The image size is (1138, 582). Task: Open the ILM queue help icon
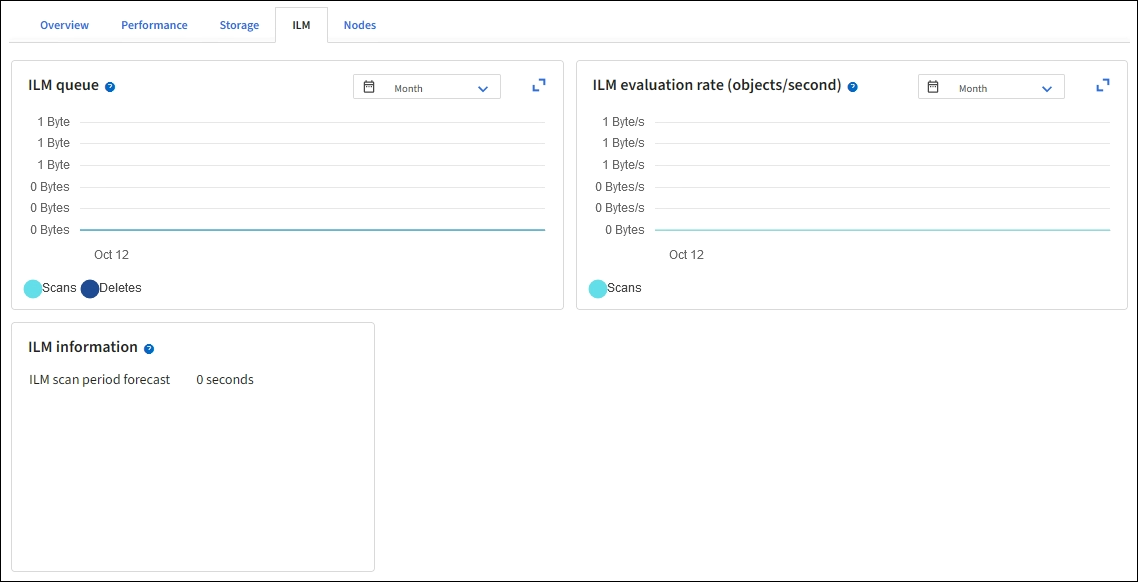click(x=110, y=87)
